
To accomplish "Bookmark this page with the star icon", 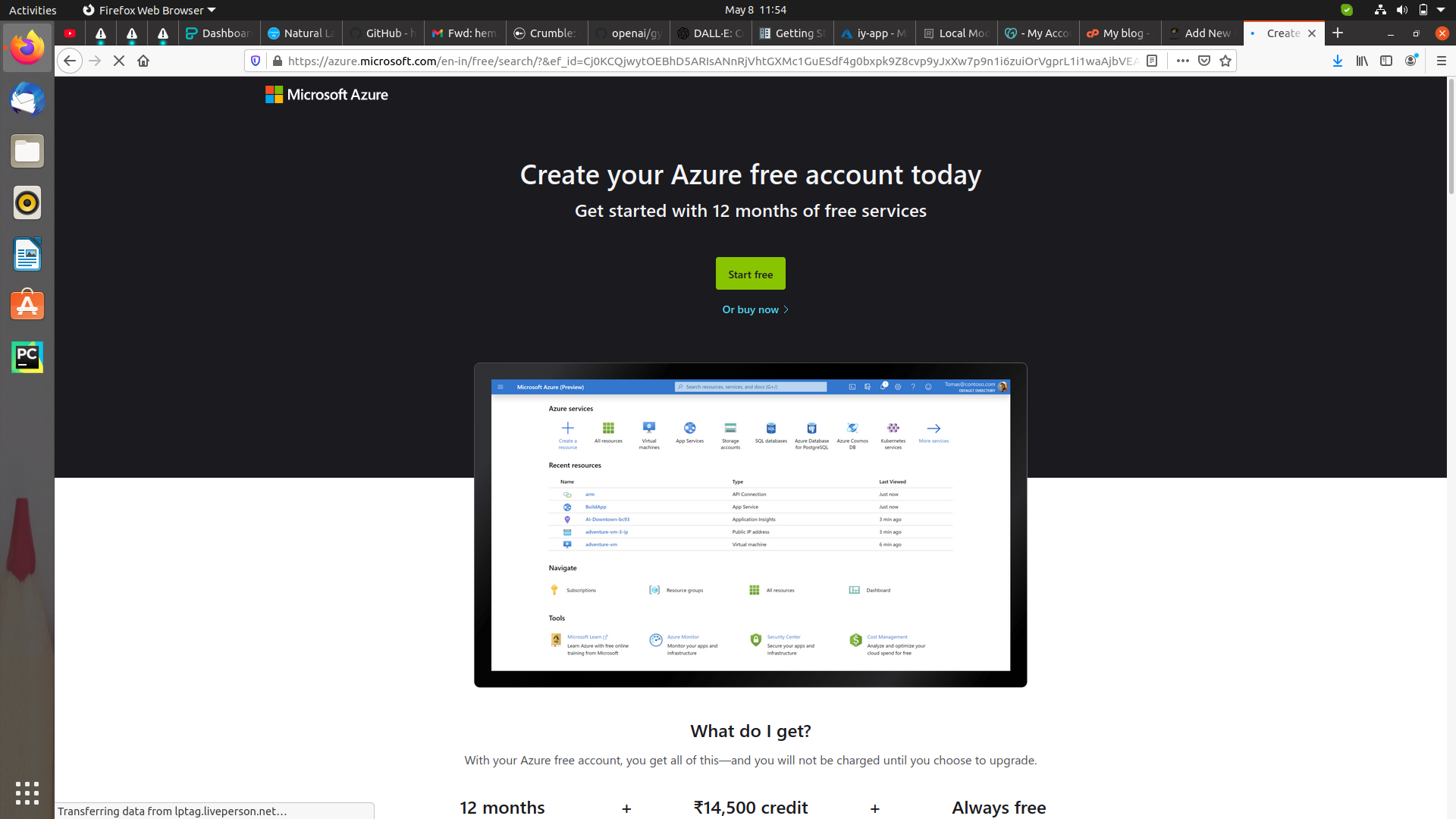I will 1225,61.
